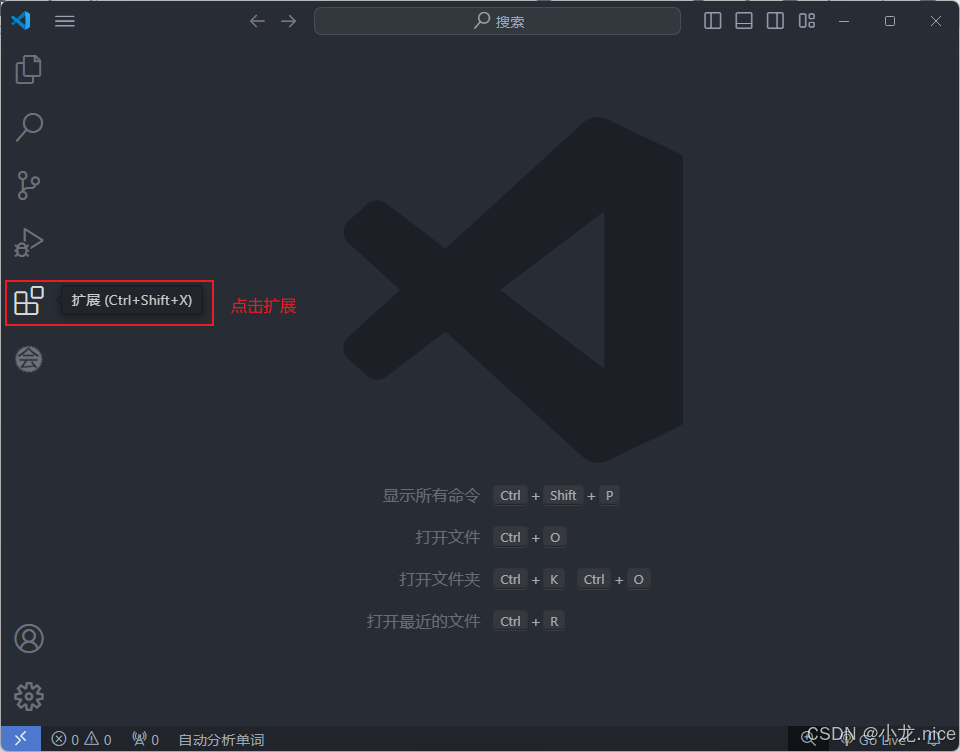Viewport: 960px width, 752px height.
Task: Click the 搜索 command center box
Action: 497,21
